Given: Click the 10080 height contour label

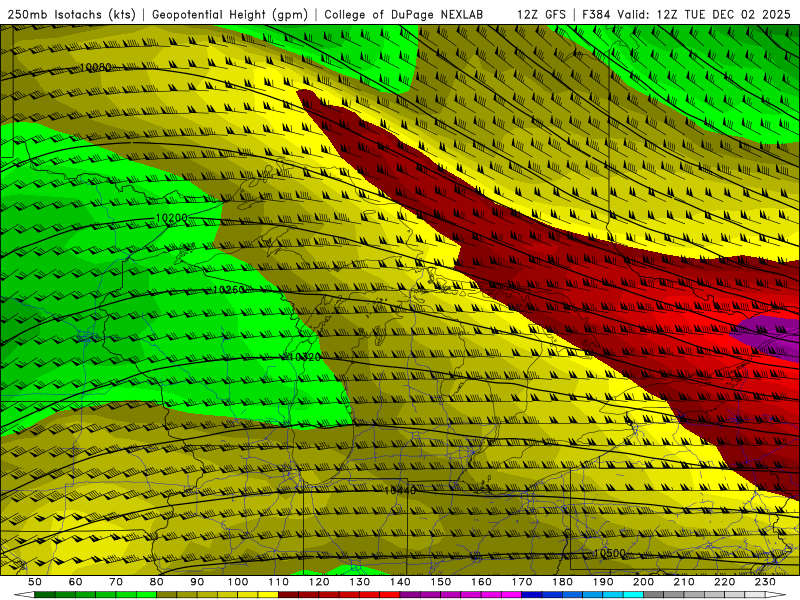Looking at the screenshot, I should [95, 67].
